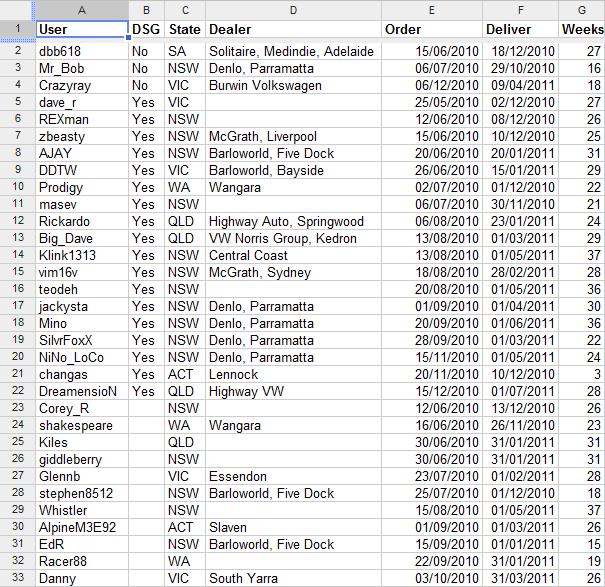Select cell with user shakespeare

[x=82, y=425]
